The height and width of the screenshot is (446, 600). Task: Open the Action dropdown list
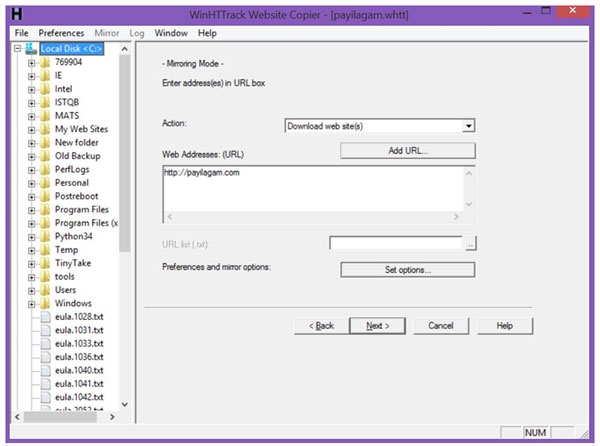point(468,126)
